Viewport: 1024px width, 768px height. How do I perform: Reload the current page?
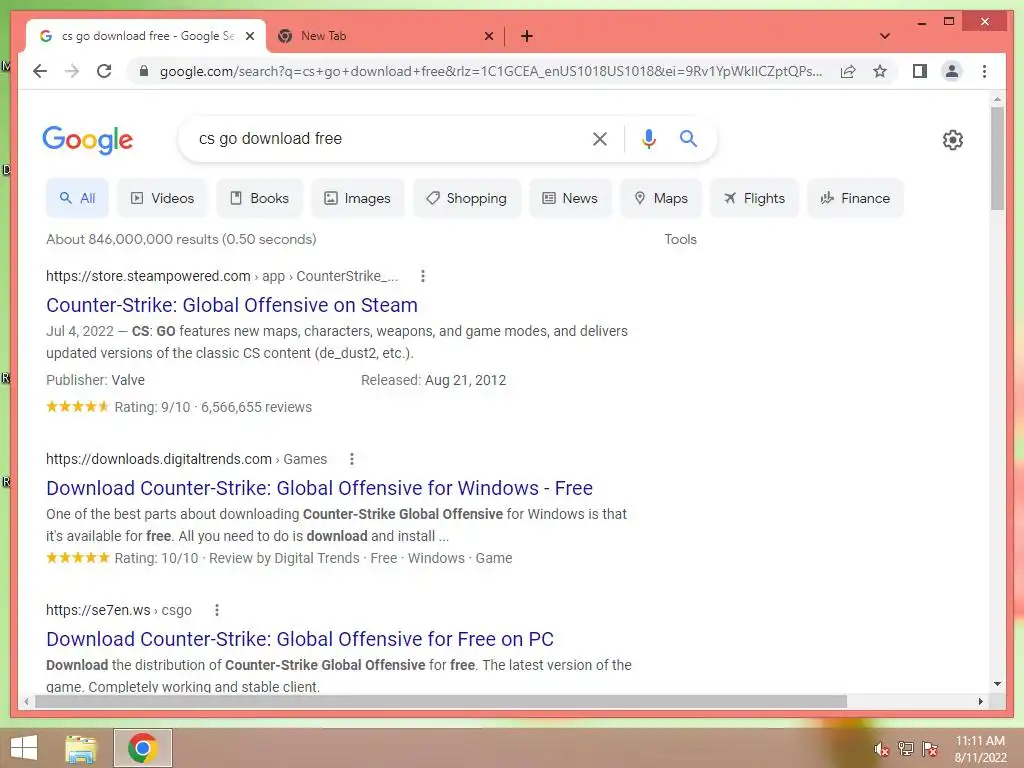coord(104,71)
